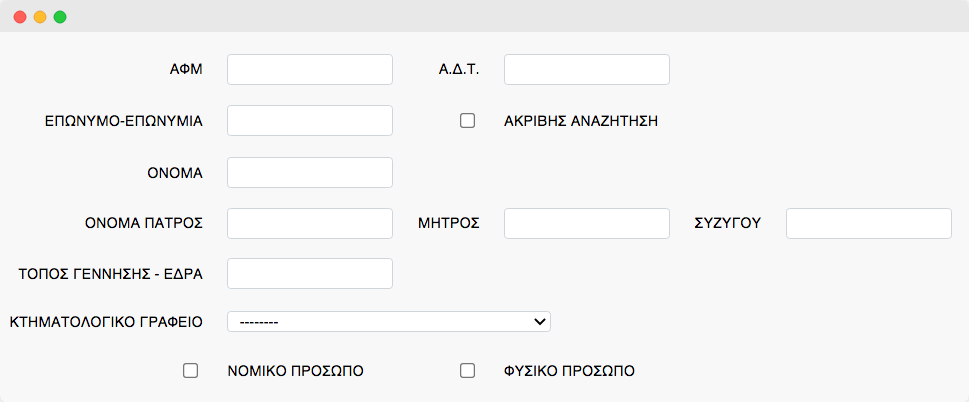Screen dimensions: 969x402
Task: Enable the ΑΚΡΙΒΗΣ ΑΝΑΖΗΤΗΣΗ checkbox
Action: pyautogui.click(x=467, y=121)
